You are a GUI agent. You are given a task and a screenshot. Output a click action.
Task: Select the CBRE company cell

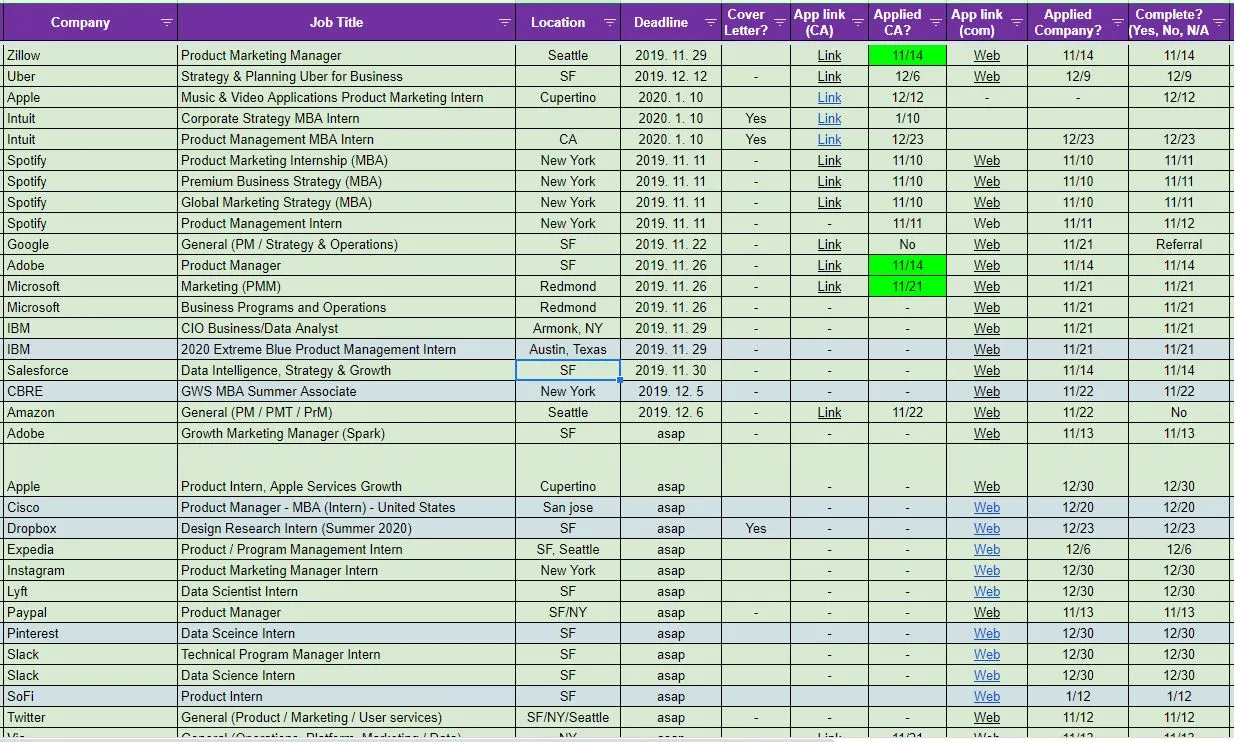90,391
